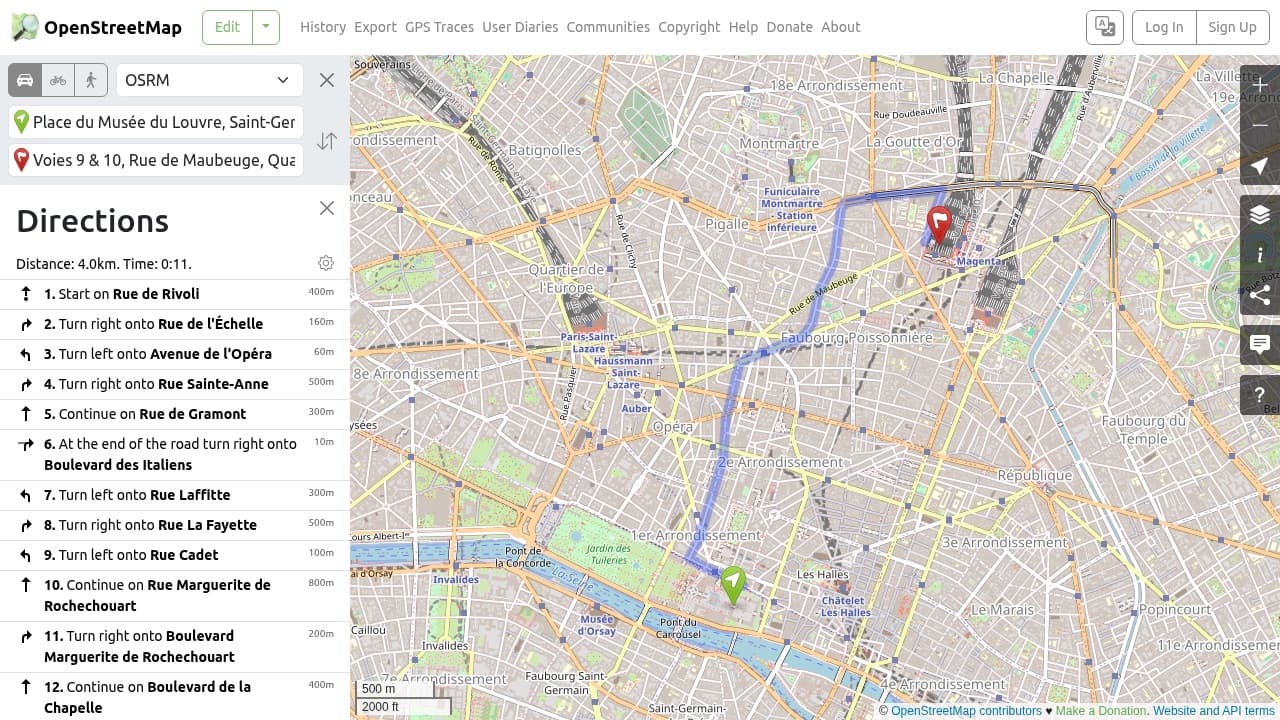1280x720 pixels.
Task: Click the green start pin on map
Action: [733, 585]
